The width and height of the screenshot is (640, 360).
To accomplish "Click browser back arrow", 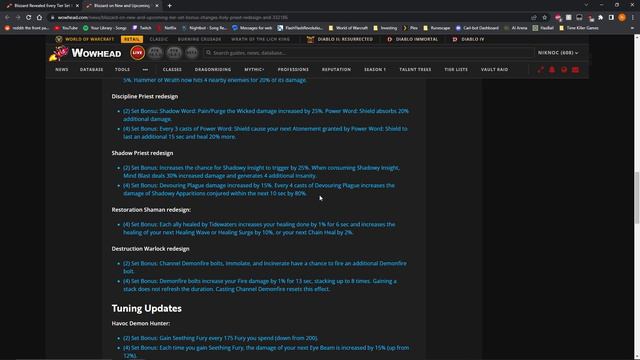I will coord(7,18).
